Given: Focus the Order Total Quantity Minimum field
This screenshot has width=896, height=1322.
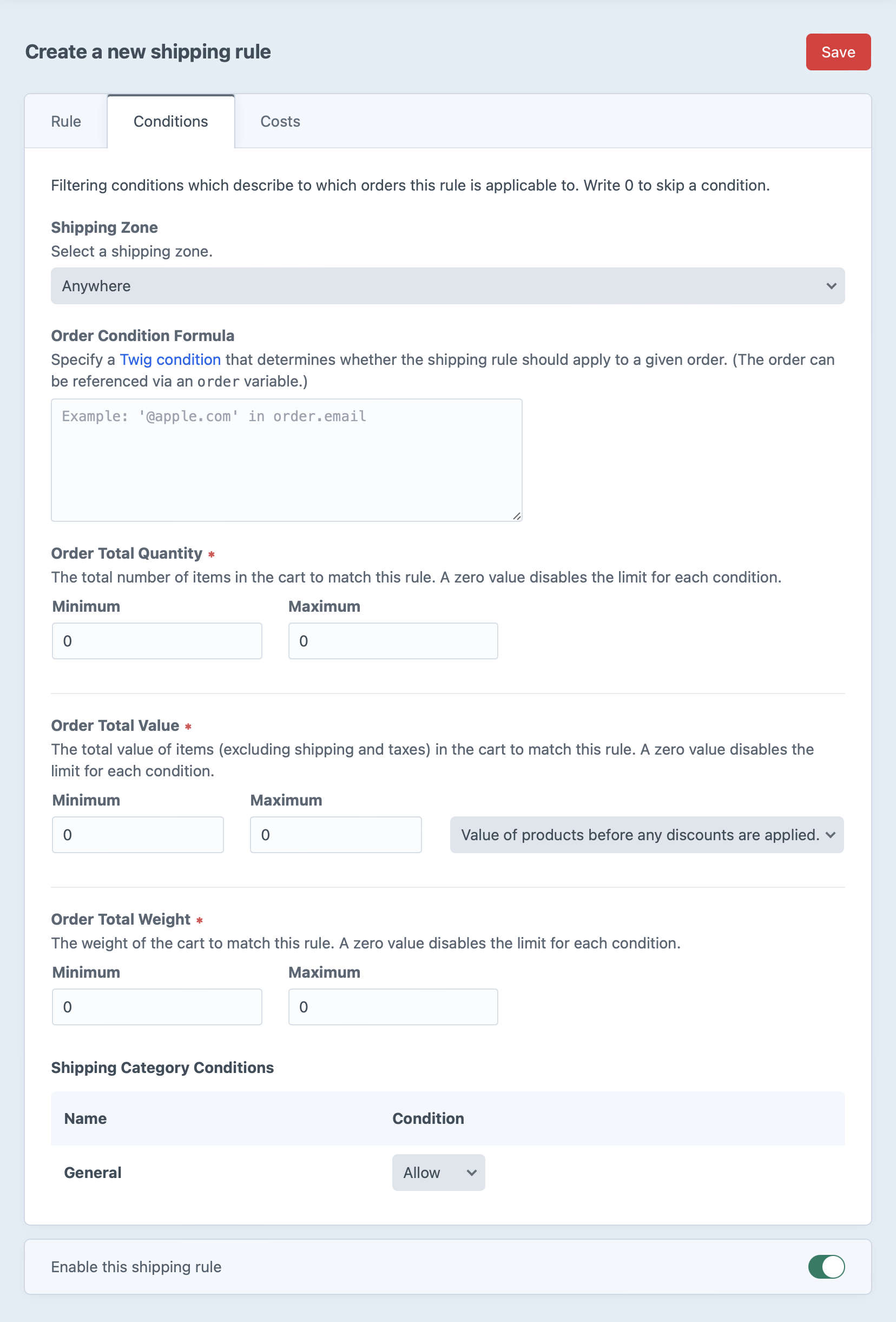Looking at the screenshot, I should tap(157, 640).
